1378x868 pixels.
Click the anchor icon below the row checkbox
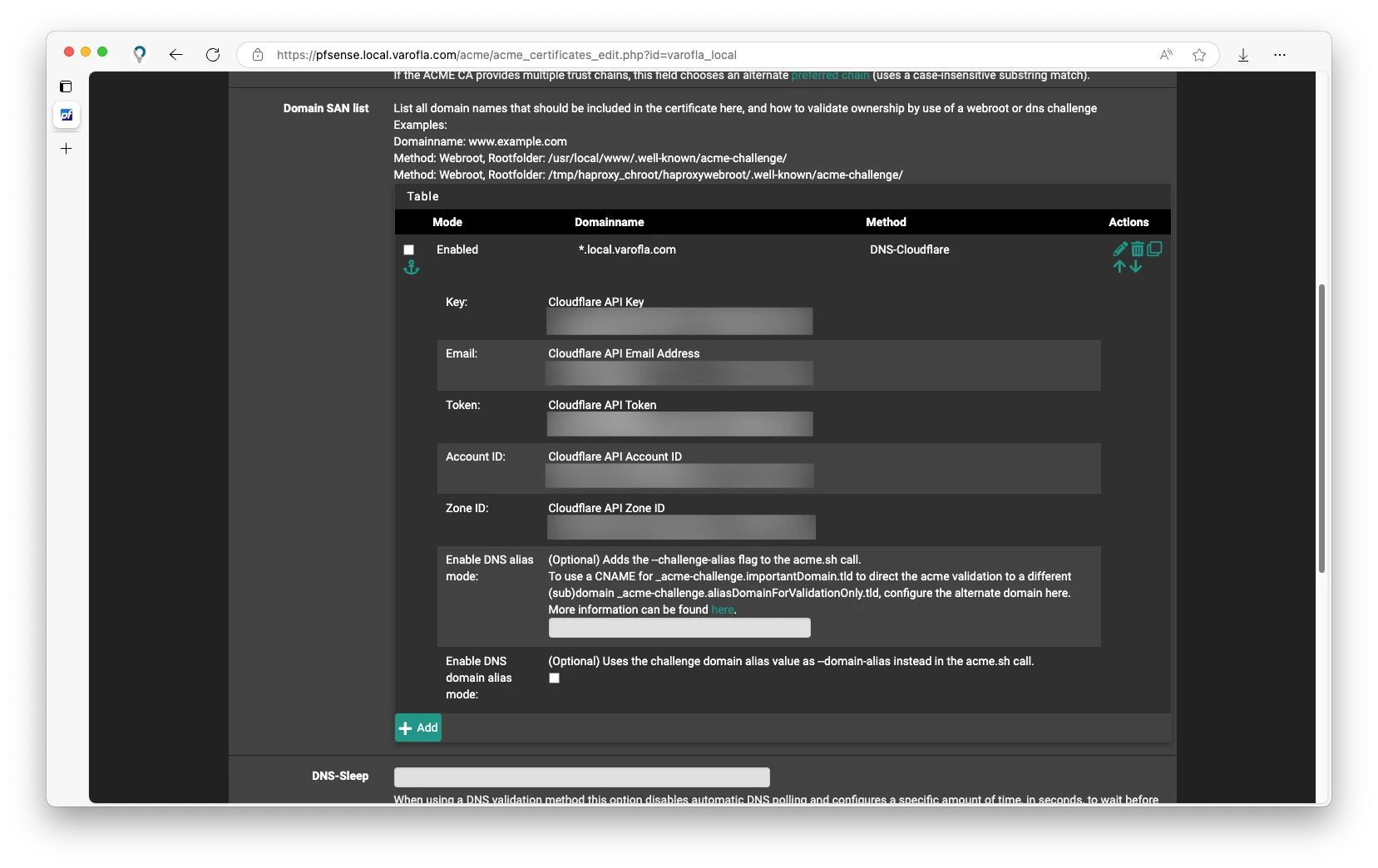[x=411, y=268]
